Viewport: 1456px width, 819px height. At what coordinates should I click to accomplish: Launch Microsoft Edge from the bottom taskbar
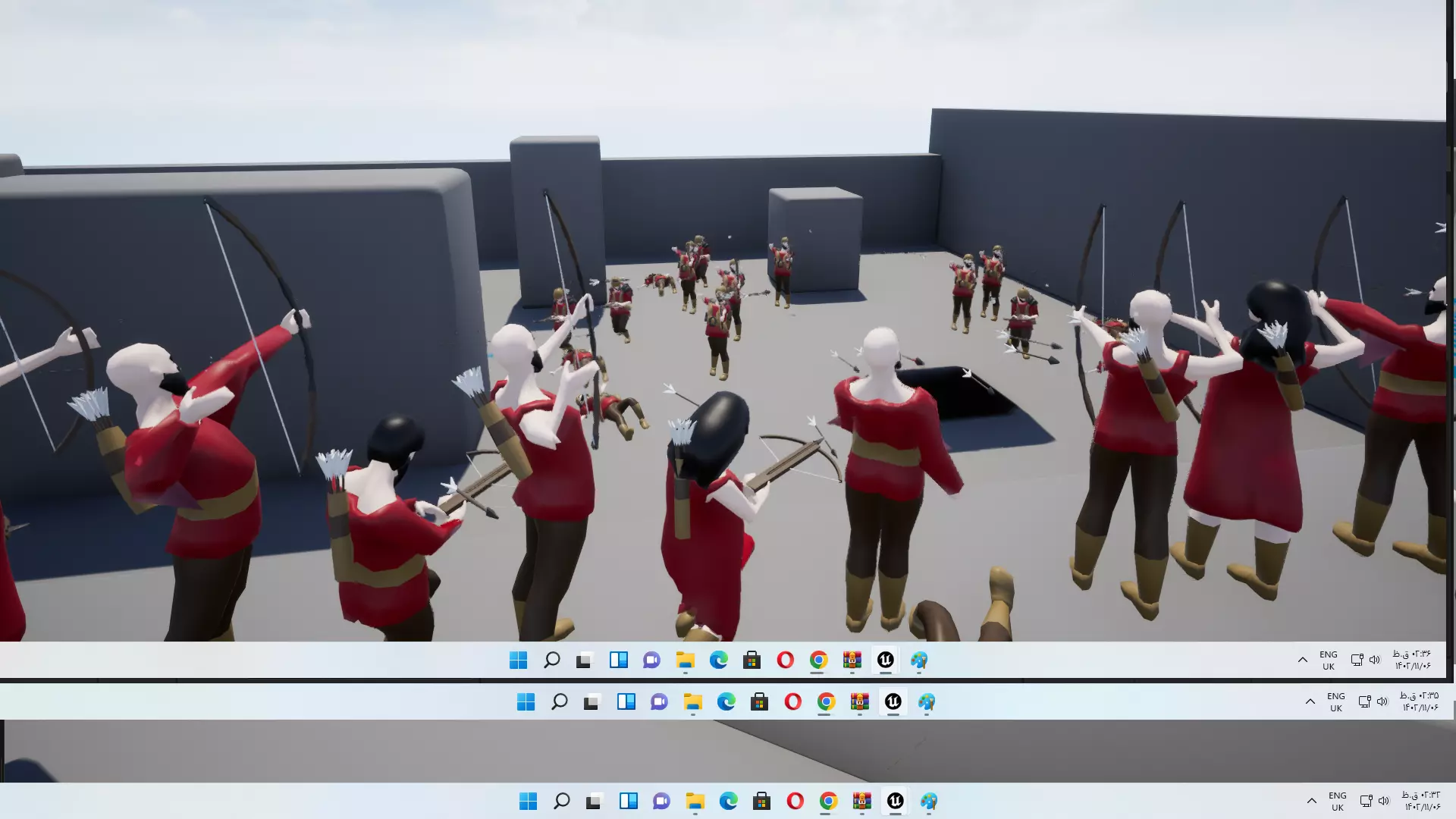pyautogui.click(x=728, y=801)
